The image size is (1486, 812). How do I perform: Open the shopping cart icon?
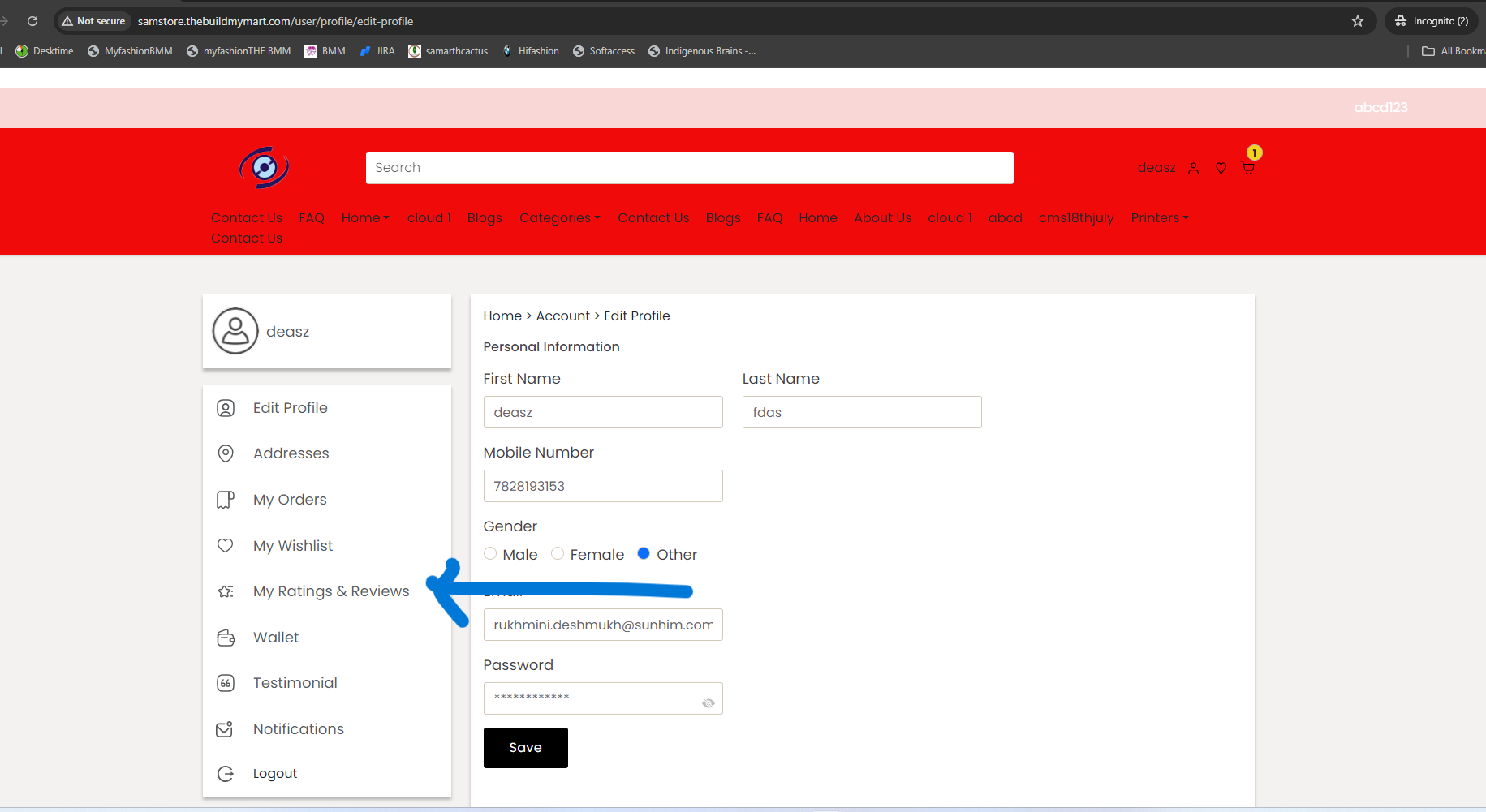pyautogui.click(x=1248, y=168)
